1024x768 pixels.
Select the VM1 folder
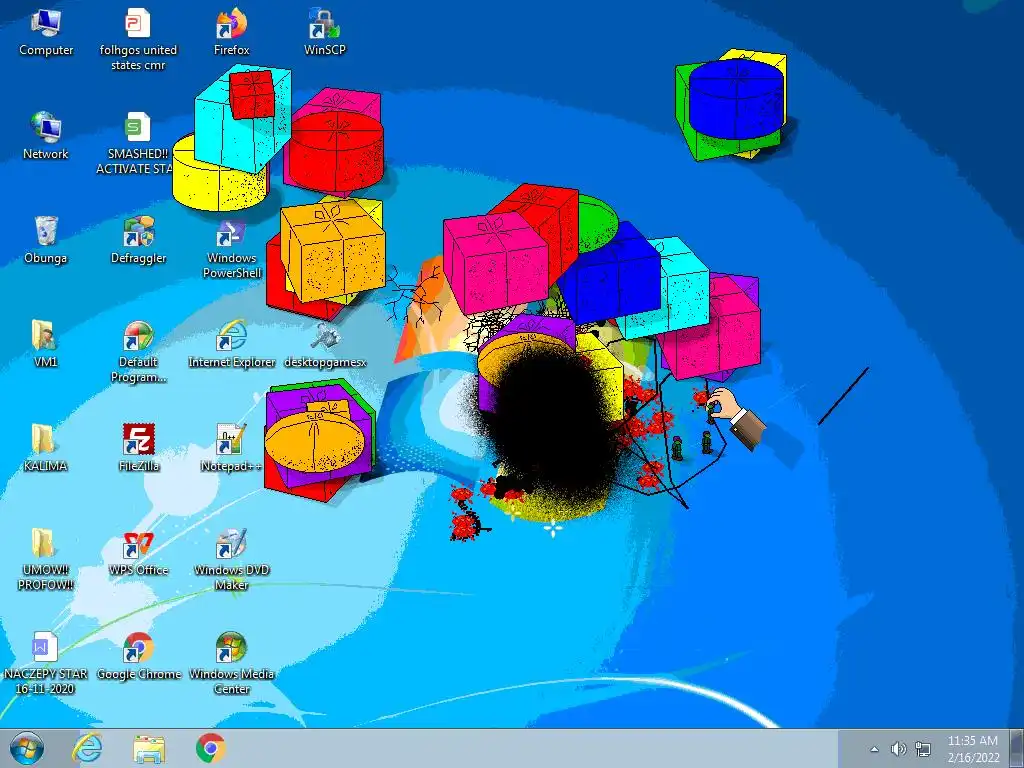pyautogui.click(x=45, y=344)
